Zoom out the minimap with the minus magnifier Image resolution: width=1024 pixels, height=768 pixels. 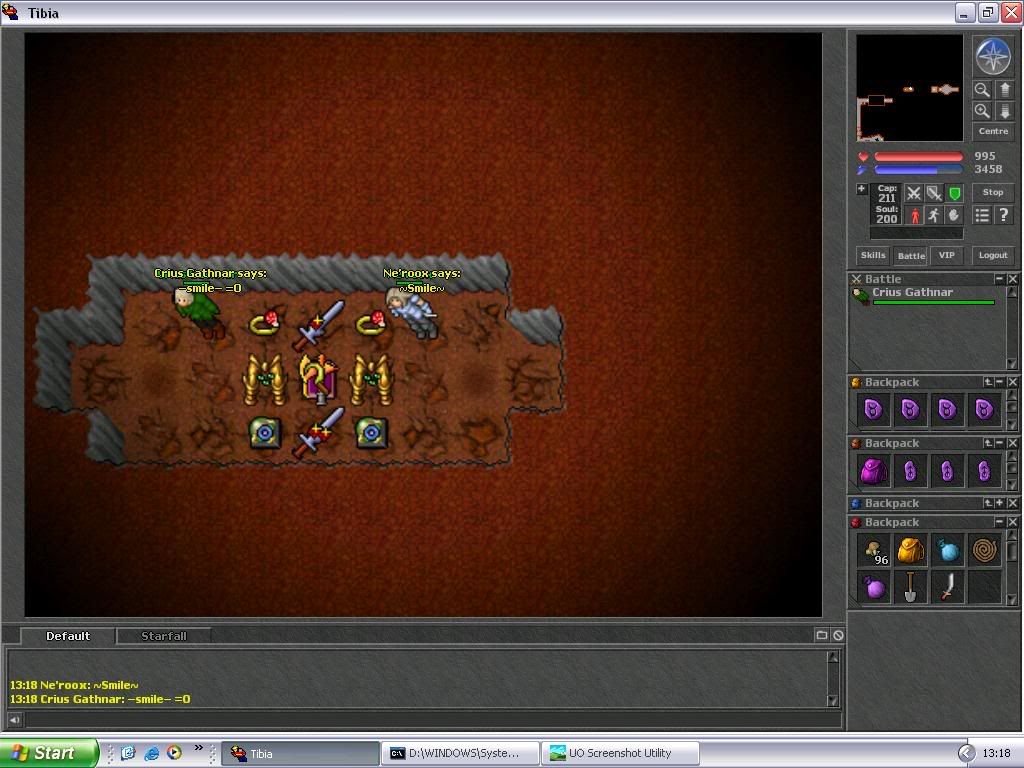pos(982,90)
